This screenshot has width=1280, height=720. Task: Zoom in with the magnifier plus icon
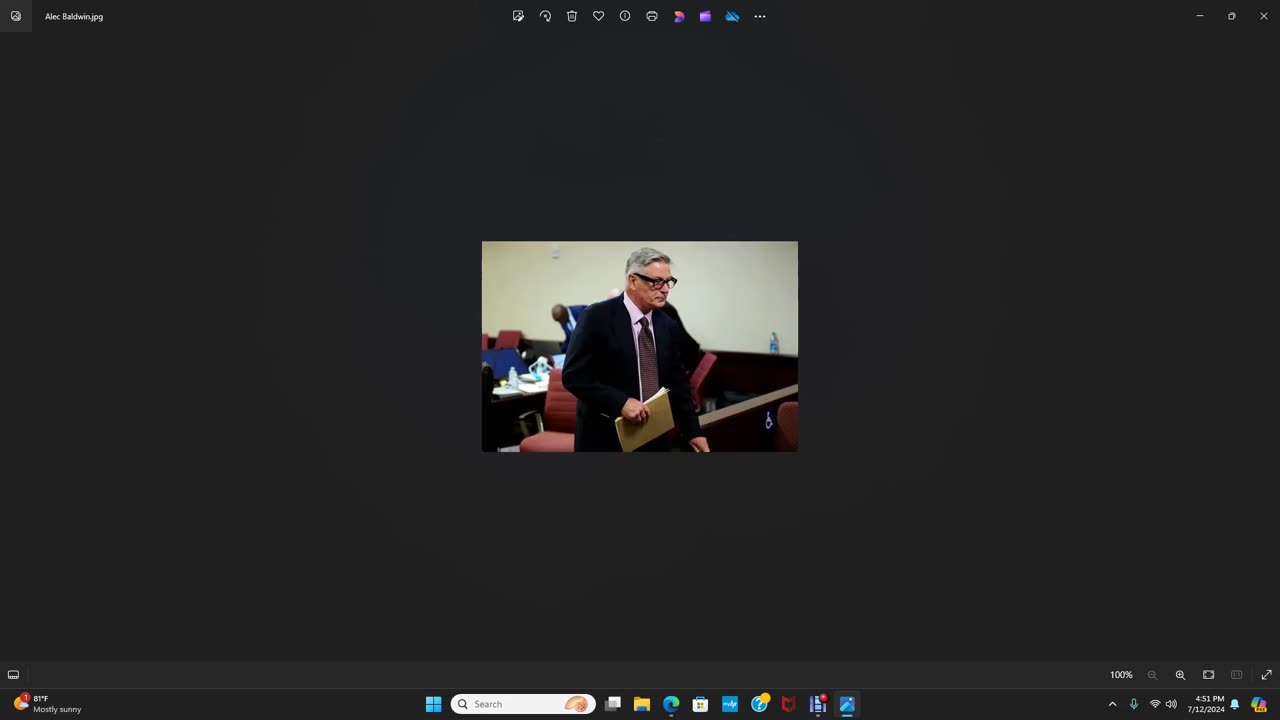coord(1180,675)
